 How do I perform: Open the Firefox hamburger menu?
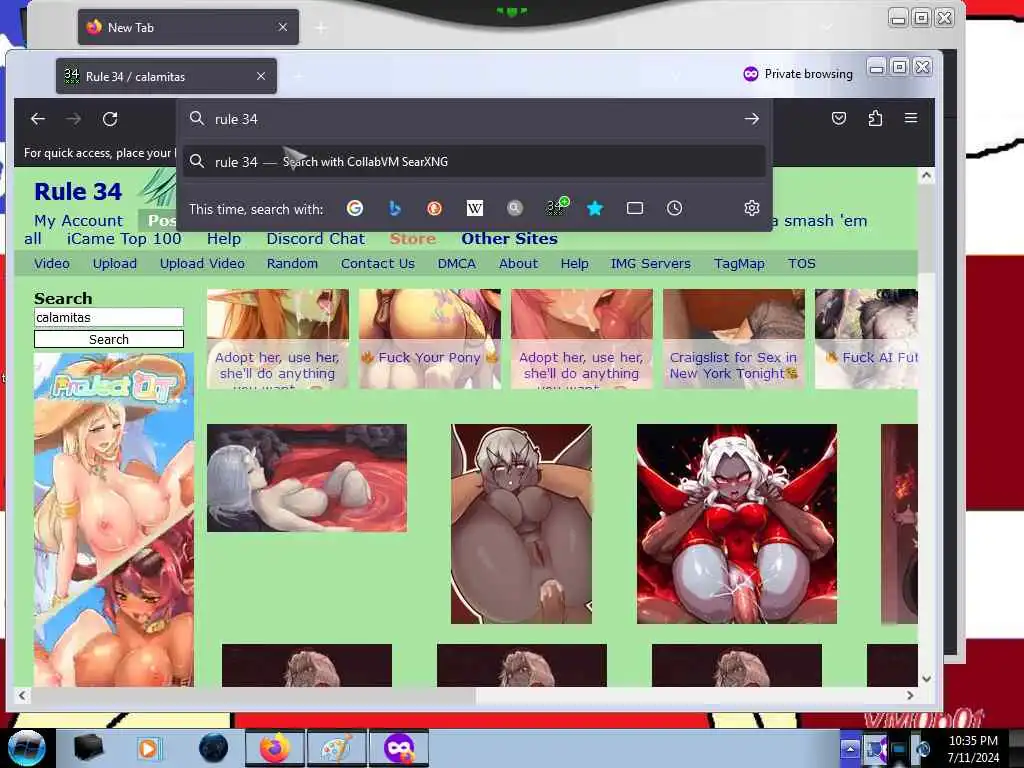(911, 118)
